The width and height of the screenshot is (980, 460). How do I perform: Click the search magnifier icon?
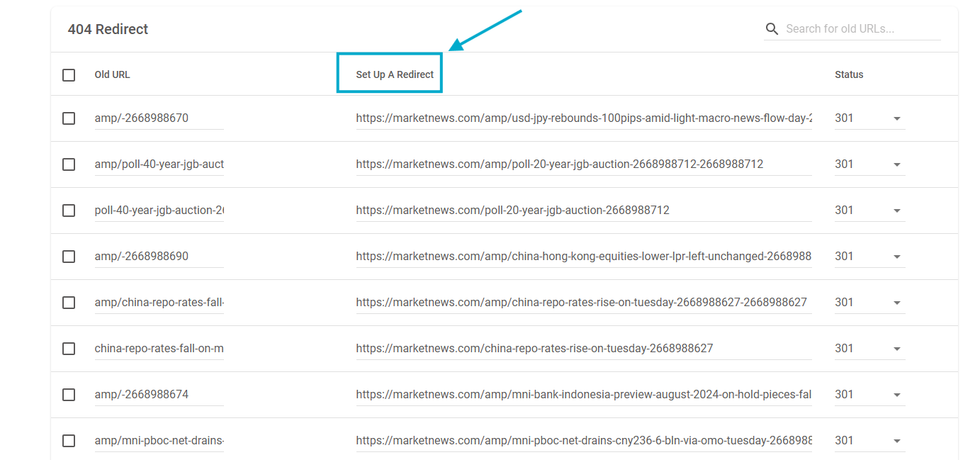pyautogui.click(x=771, y=29)
